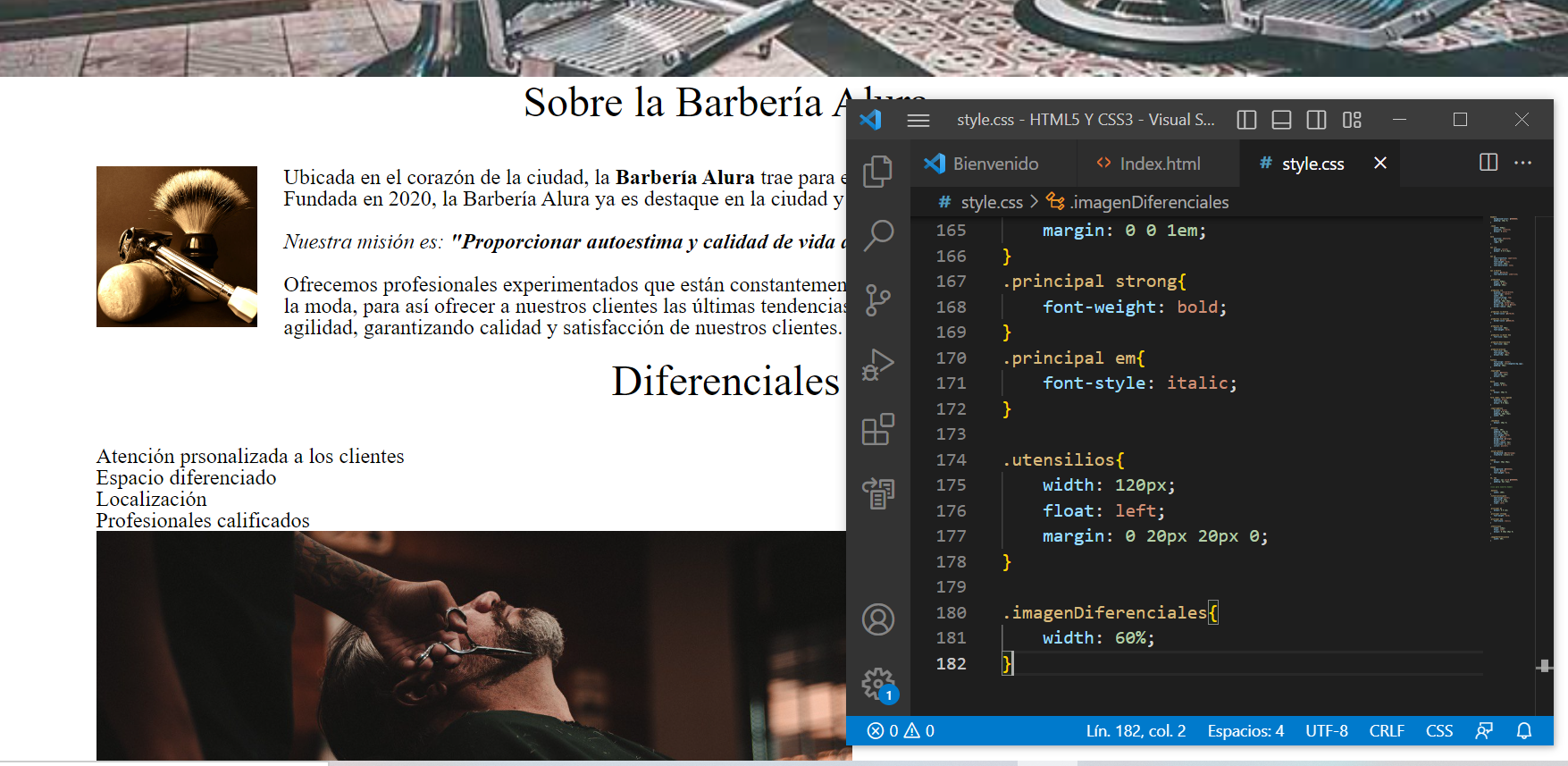This screenshot has height=766, width=1568.
Task: Click line number 180 in the gutter
Action: coord(951,612)
